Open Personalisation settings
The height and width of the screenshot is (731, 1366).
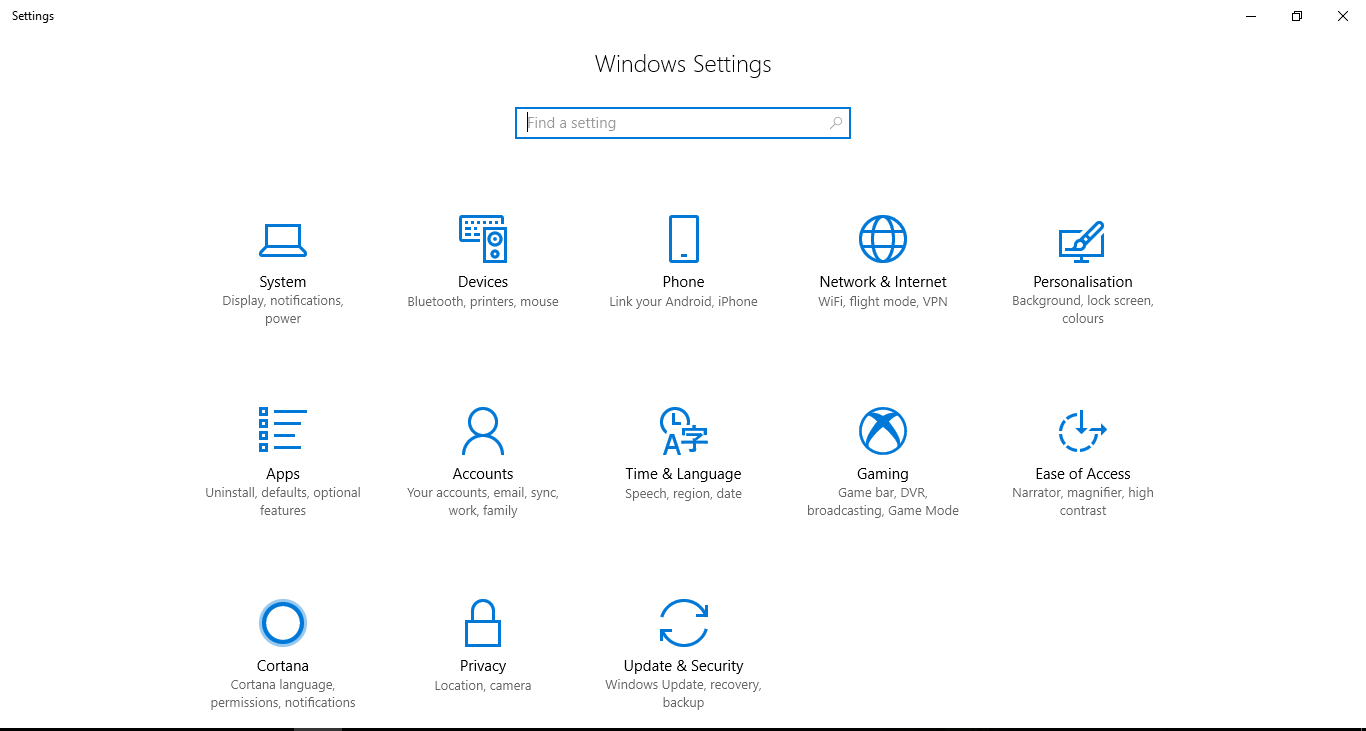(x=1083, y=260)
